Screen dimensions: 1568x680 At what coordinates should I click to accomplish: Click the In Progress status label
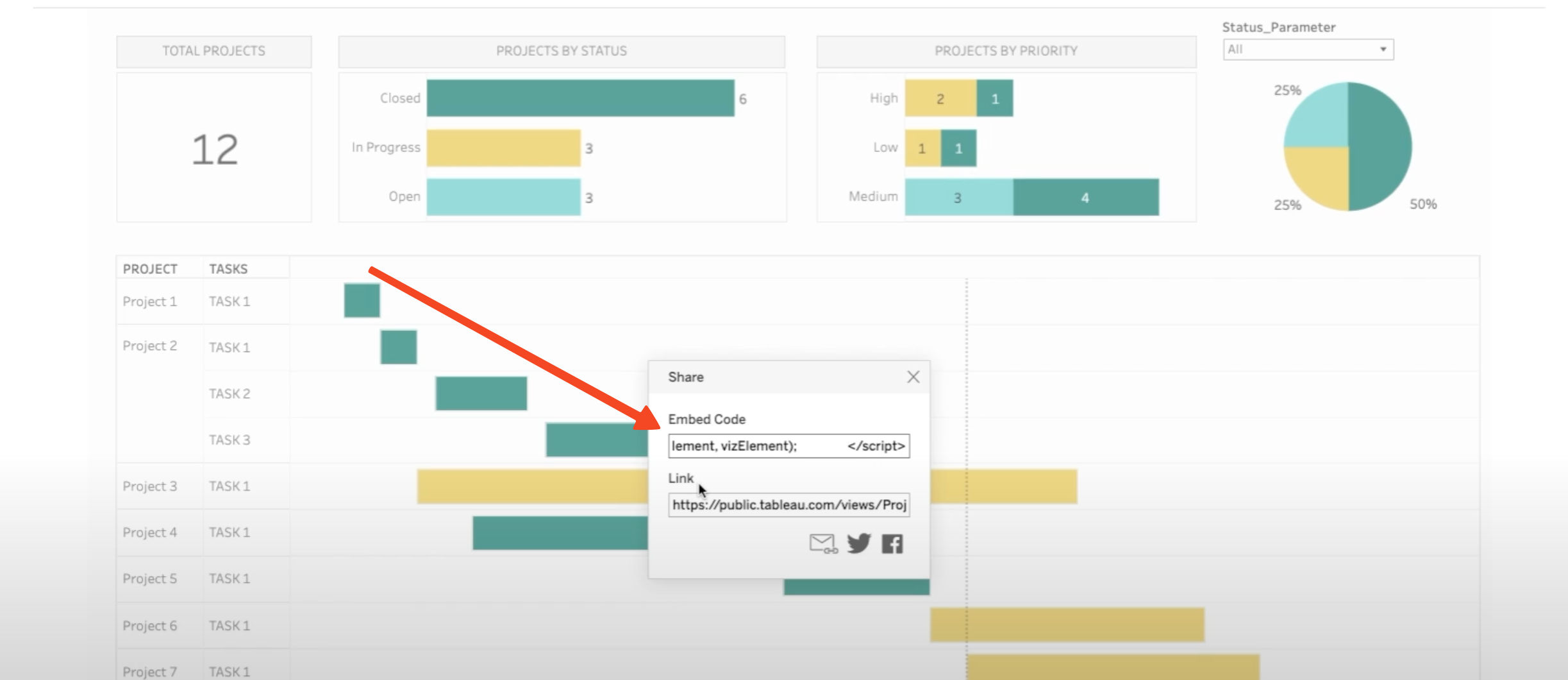386,147
